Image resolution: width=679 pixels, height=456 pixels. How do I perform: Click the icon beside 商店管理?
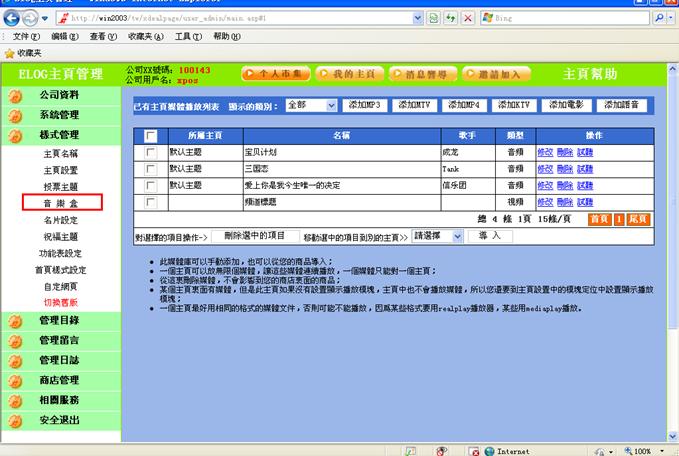point(14,380)
